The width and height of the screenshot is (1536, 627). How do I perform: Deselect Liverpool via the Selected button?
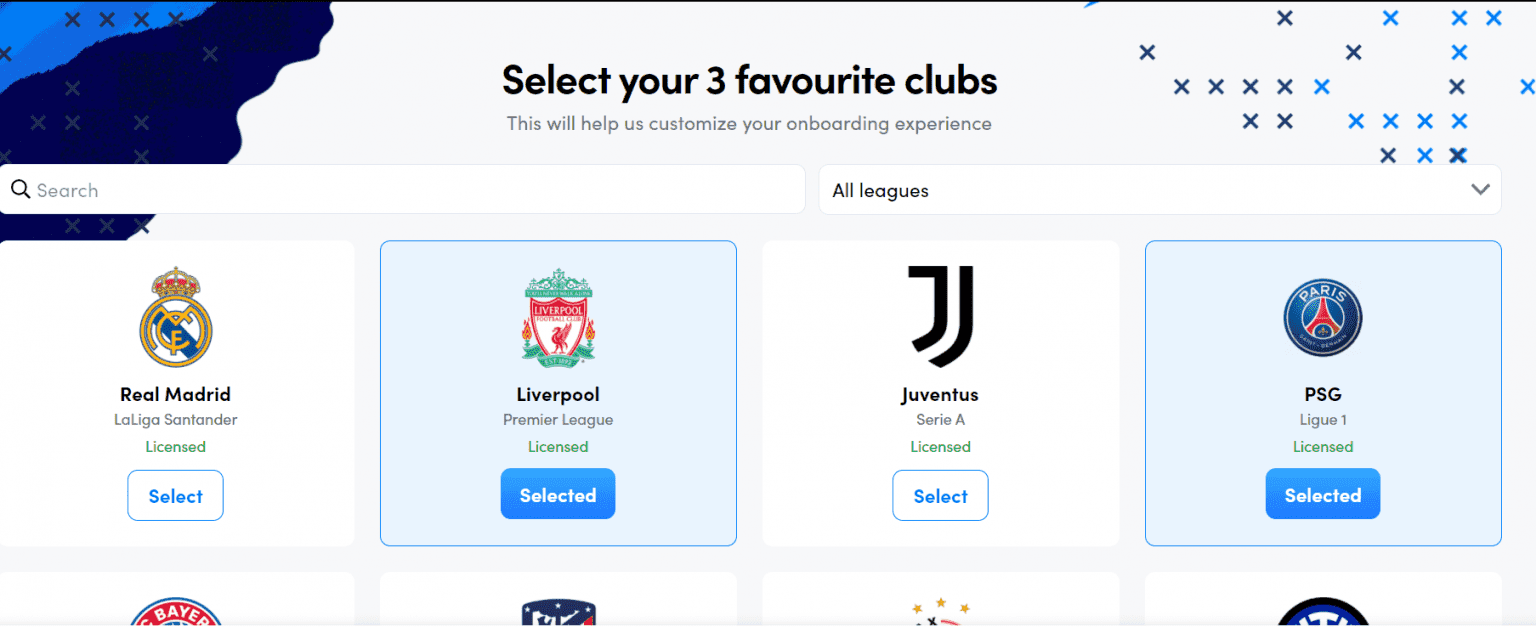coord(558,495)
